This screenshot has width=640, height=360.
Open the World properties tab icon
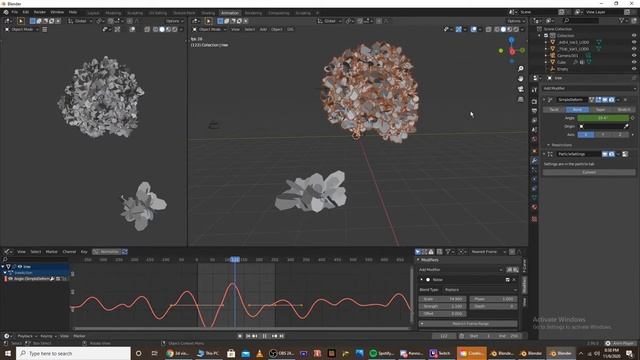tap(534, 139)
